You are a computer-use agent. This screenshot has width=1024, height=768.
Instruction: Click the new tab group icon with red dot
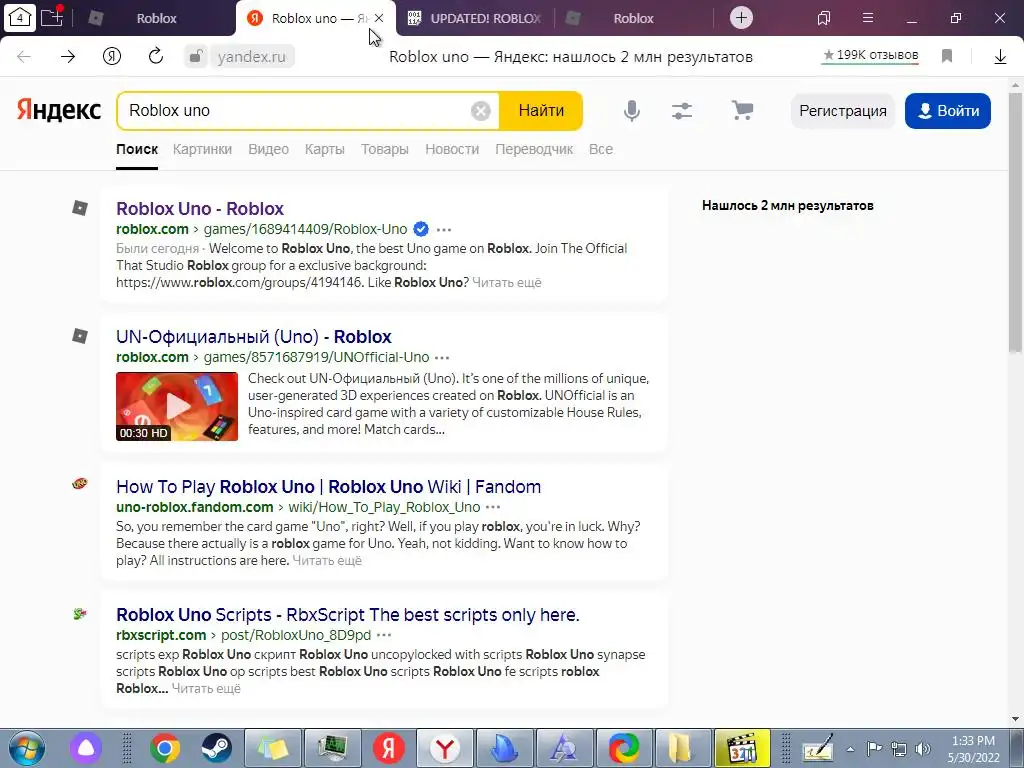(52, 17)
